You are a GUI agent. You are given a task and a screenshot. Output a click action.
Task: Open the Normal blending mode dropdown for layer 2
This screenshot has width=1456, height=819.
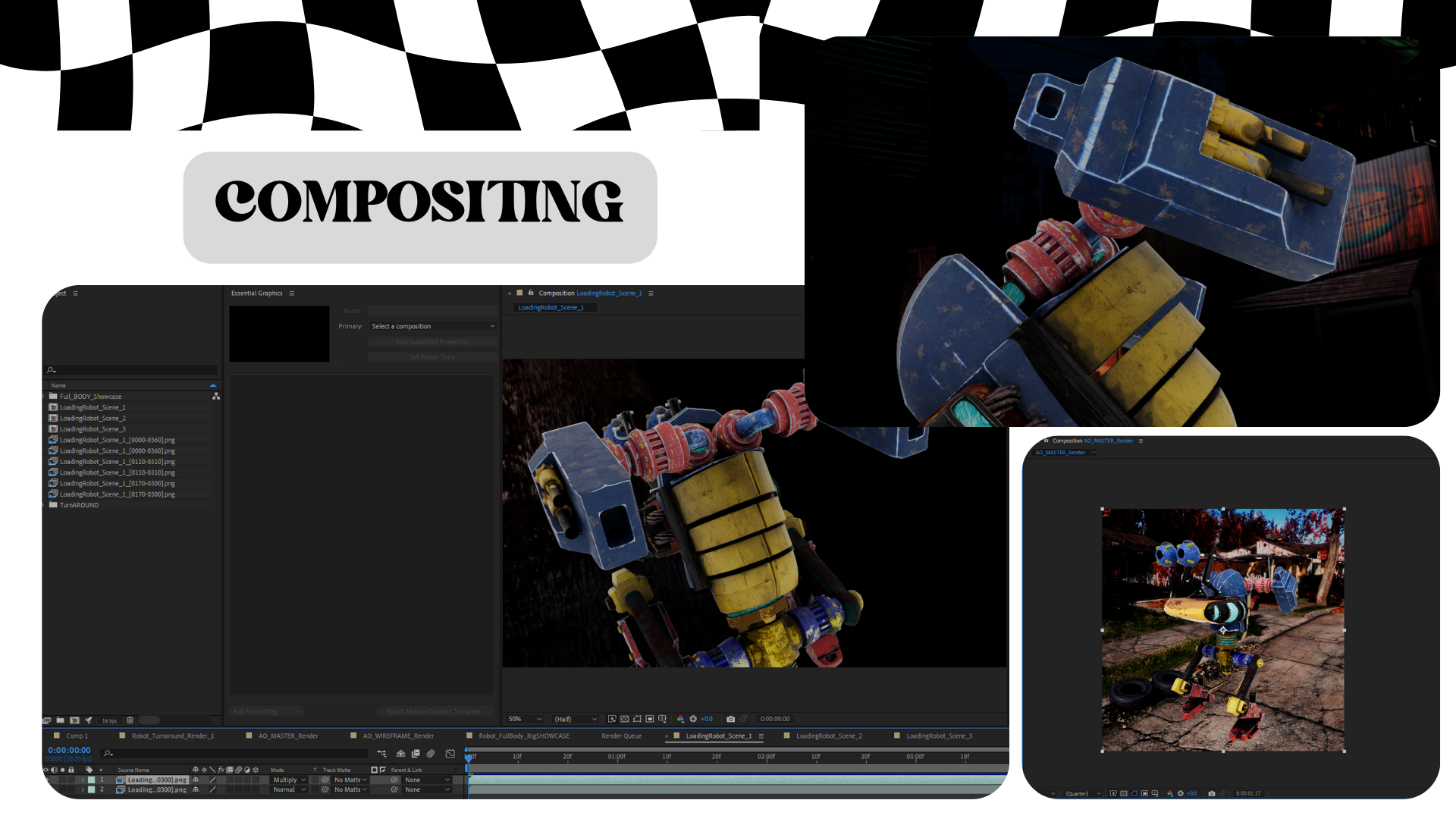tap(289, 790)
